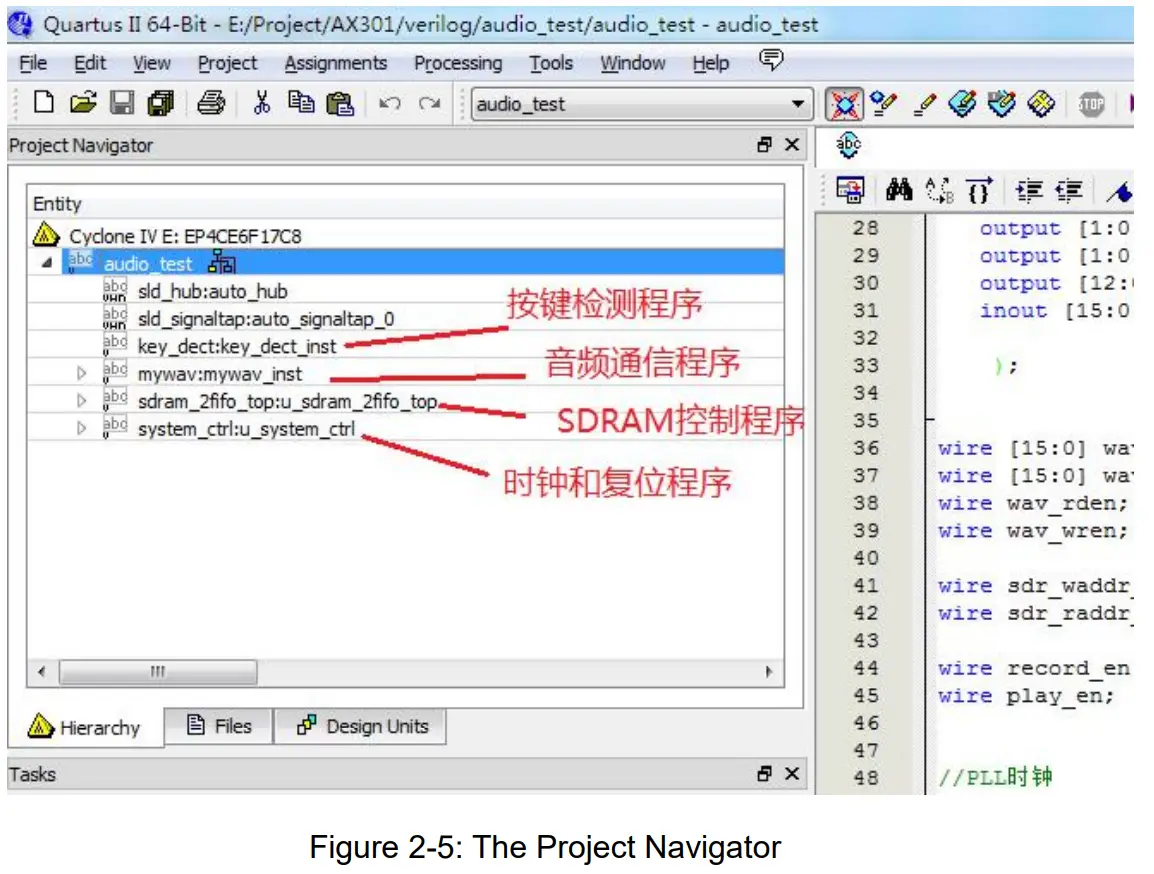Screen dimensions: 1154x874
Task: Click the Paste clipboard icon
Action: 340,104
